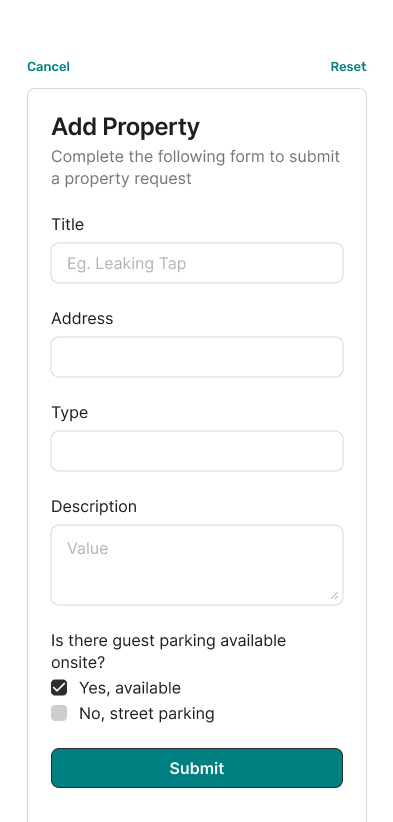393x822 pixels.
Task: Toggle via the 'Yes, available' label text
Action: tap(130, 688)
